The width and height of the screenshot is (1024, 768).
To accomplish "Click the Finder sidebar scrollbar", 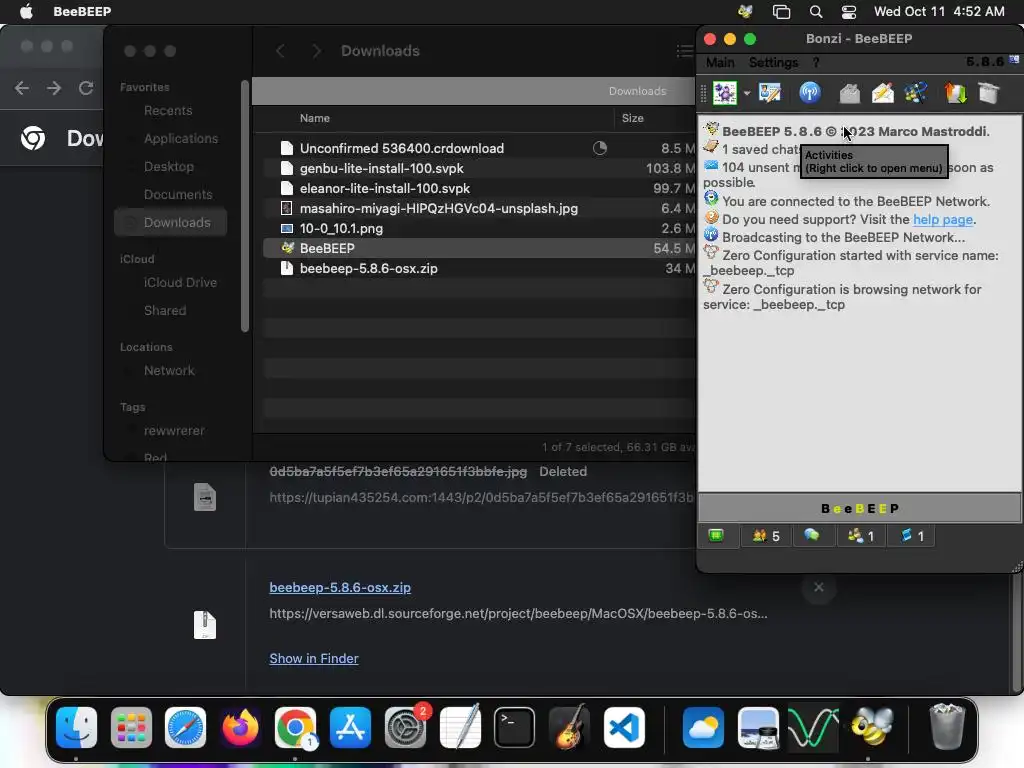I will pos(245,206).
